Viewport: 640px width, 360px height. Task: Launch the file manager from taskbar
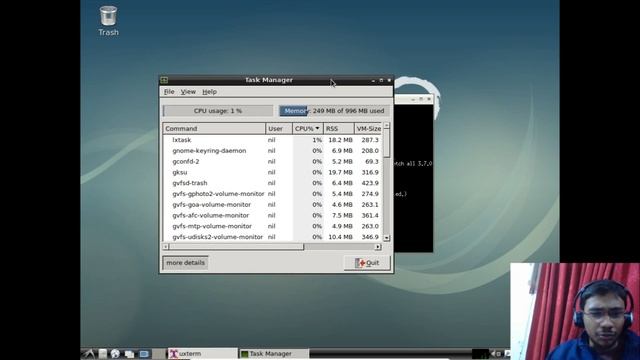pyautogui.click(x=103, y=354)
